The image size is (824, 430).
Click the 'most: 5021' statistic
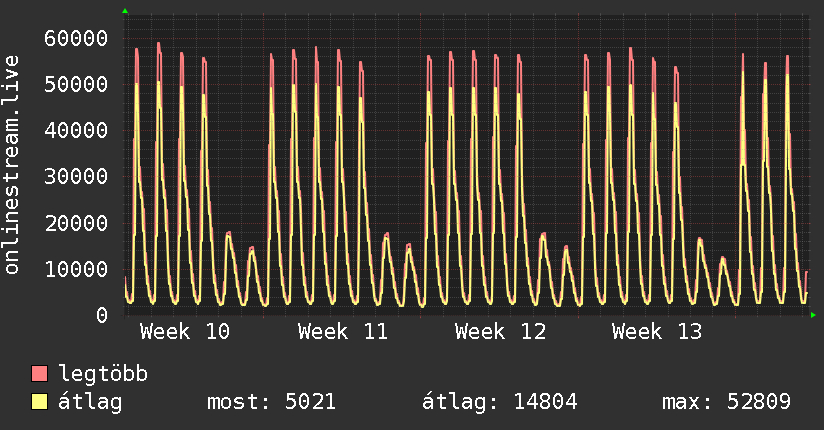tap(271, 403)
